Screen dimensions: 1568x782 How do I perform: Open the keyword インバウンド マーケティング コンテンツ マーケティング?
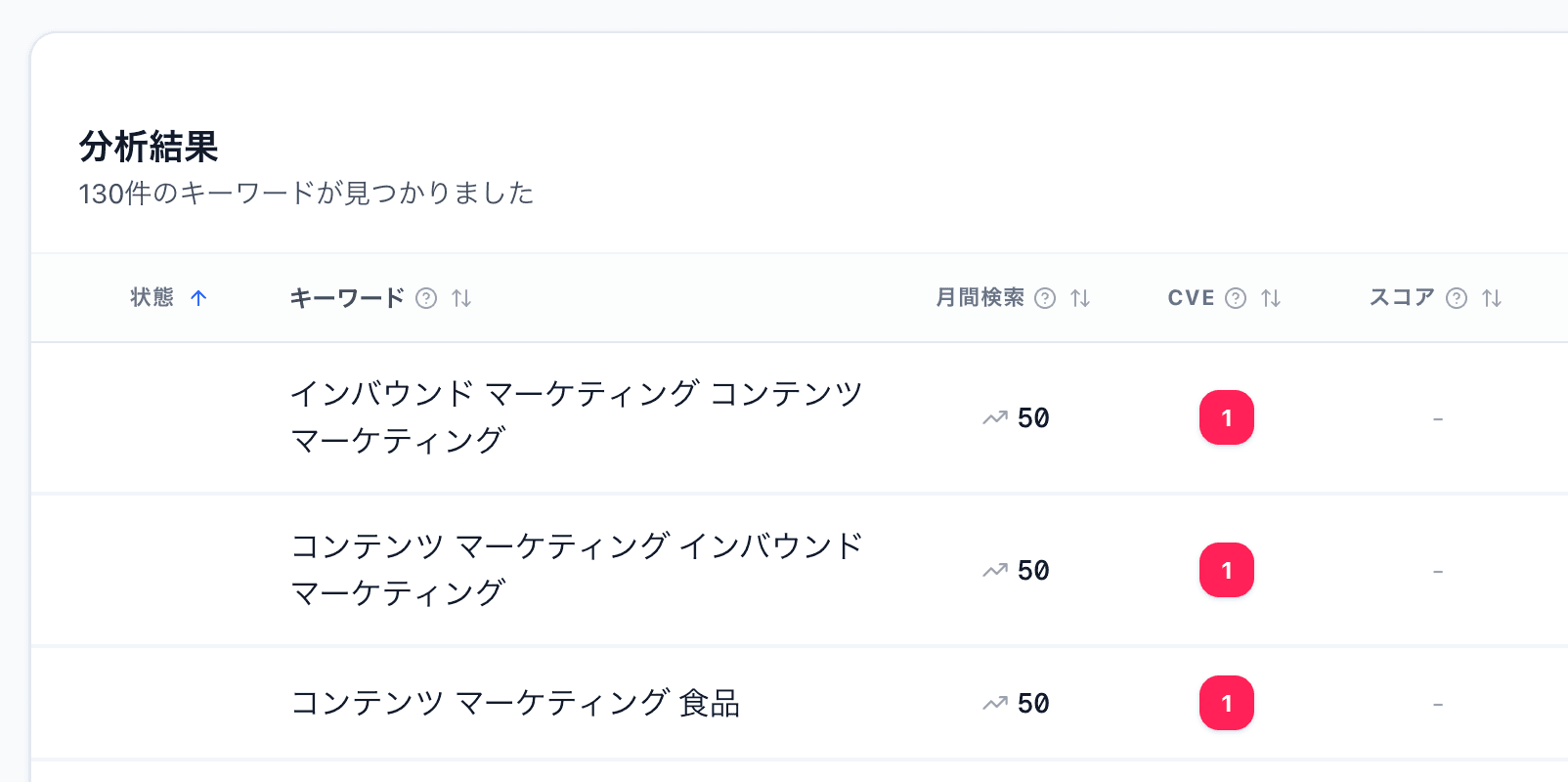pos(575,414)
